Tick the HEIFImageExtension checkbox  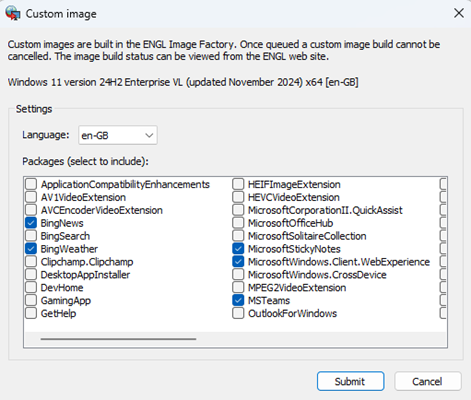point(238,184)
